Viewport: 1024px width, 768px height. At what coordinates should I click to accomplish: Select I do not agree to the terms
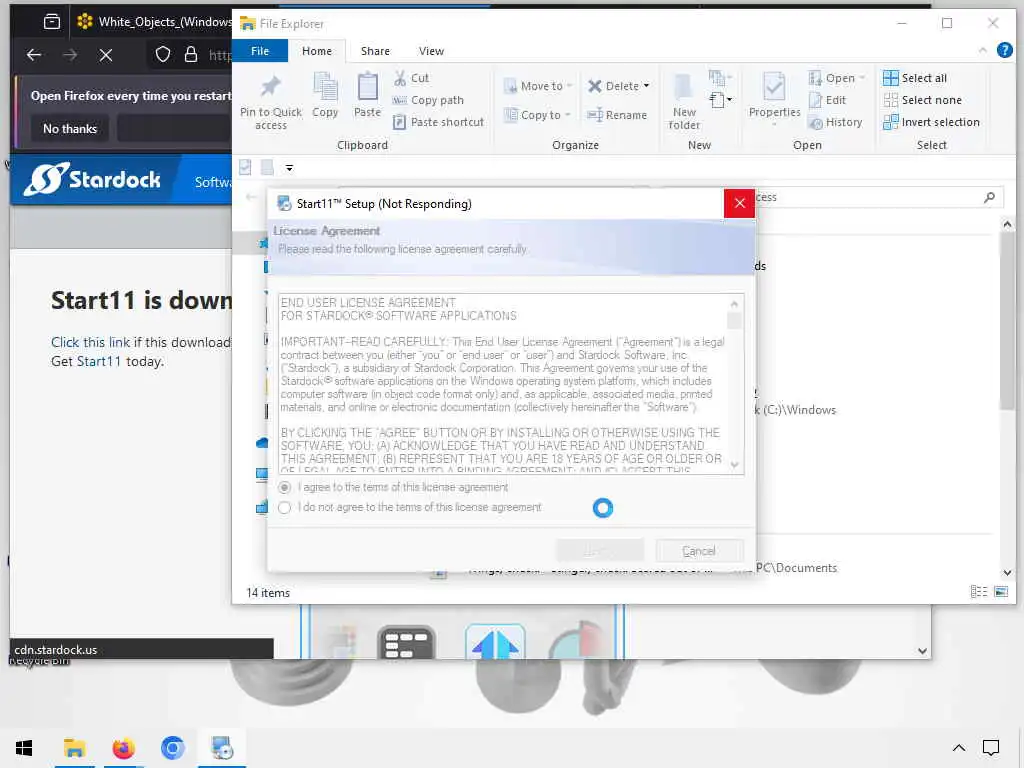pos(285,507)
